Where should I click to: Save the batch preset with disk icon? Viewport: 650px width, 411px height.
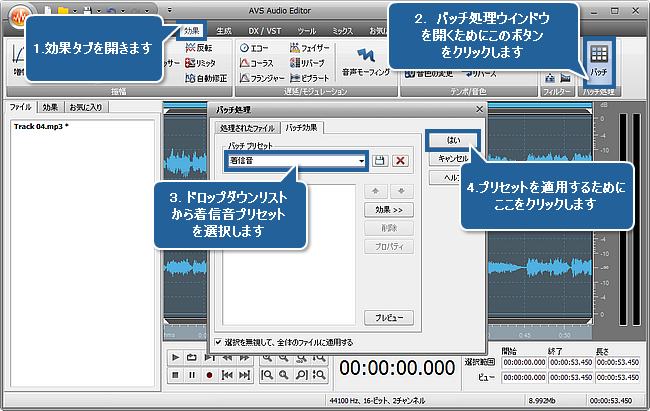tap(380, 160)
